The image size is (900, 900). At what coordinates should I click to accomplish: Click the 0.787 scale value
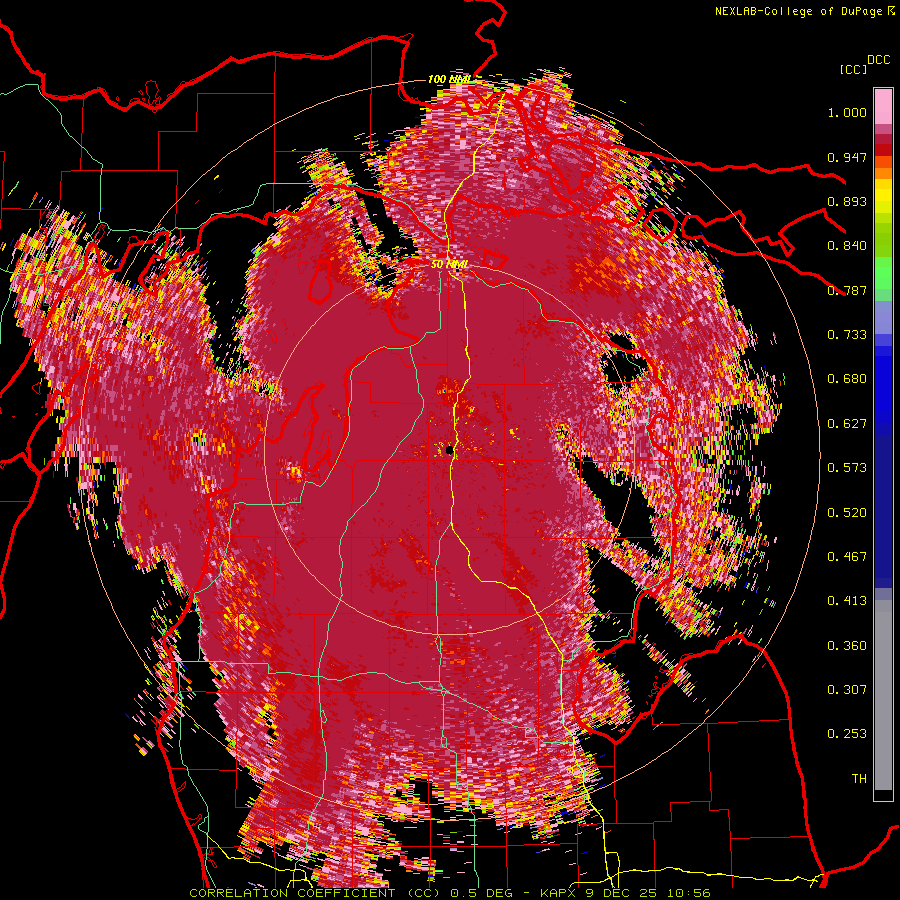tap(847, 290)
